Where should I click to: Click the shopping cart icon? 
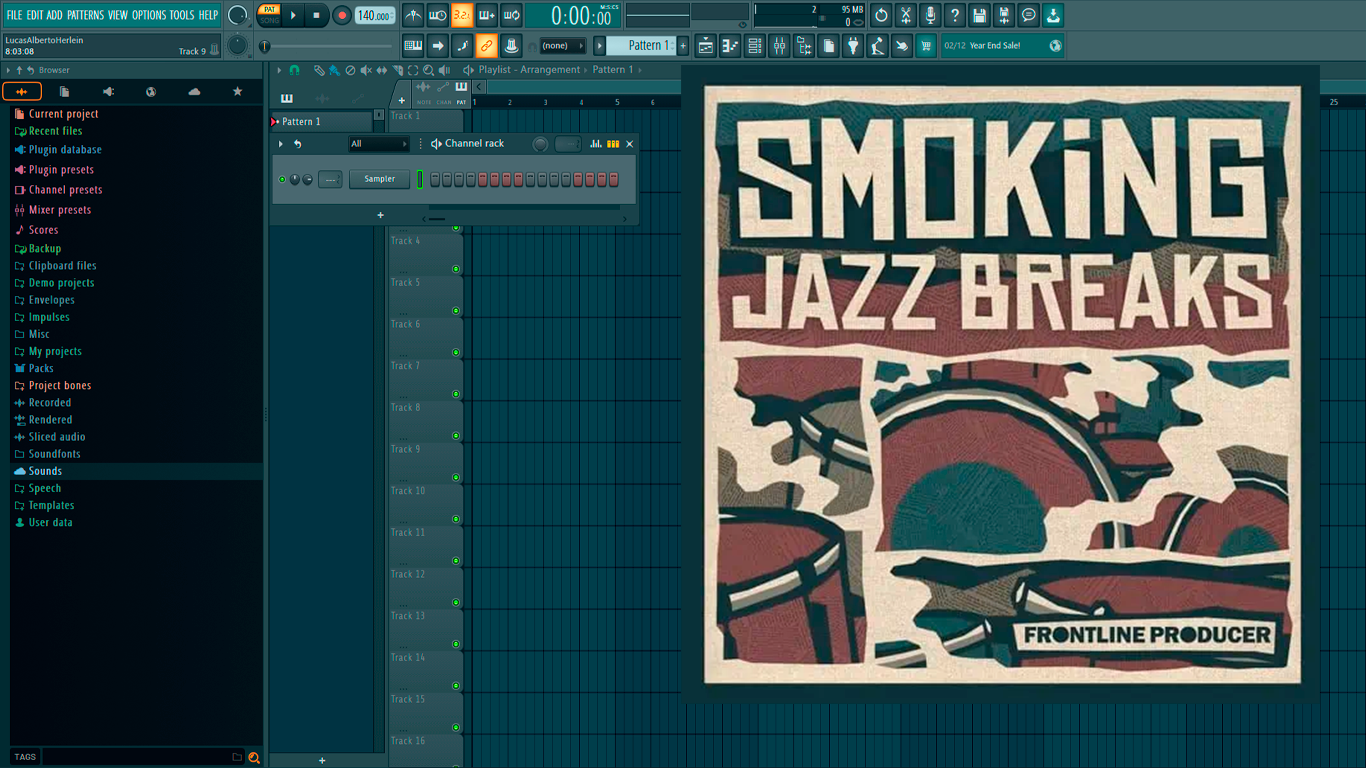[926, 46]
